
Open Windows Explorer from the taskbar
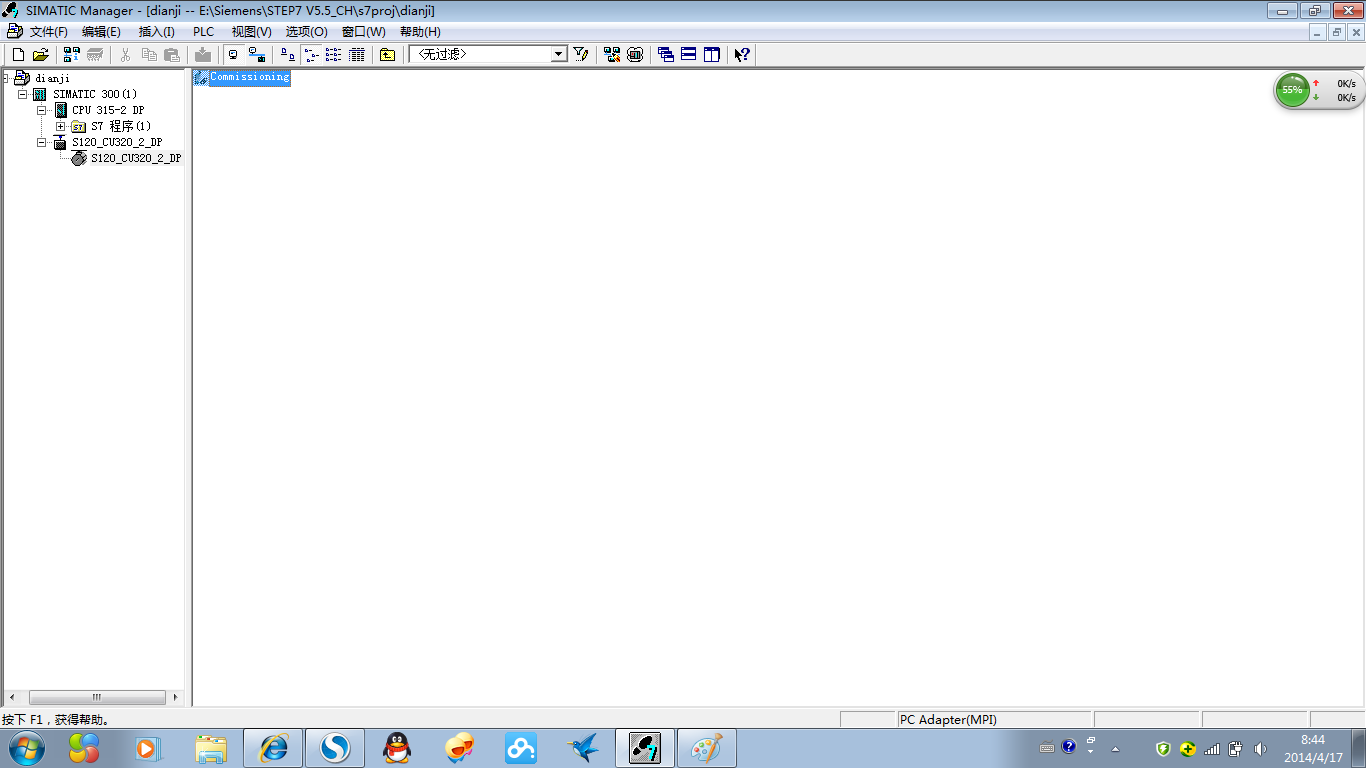[211, 748]
